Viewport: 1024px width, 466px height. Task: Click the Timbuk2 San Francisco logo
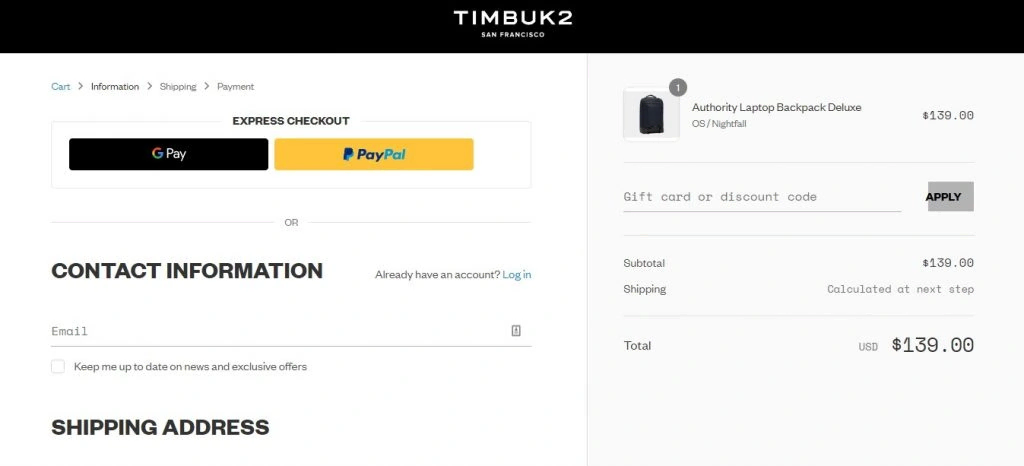(512, 24)
